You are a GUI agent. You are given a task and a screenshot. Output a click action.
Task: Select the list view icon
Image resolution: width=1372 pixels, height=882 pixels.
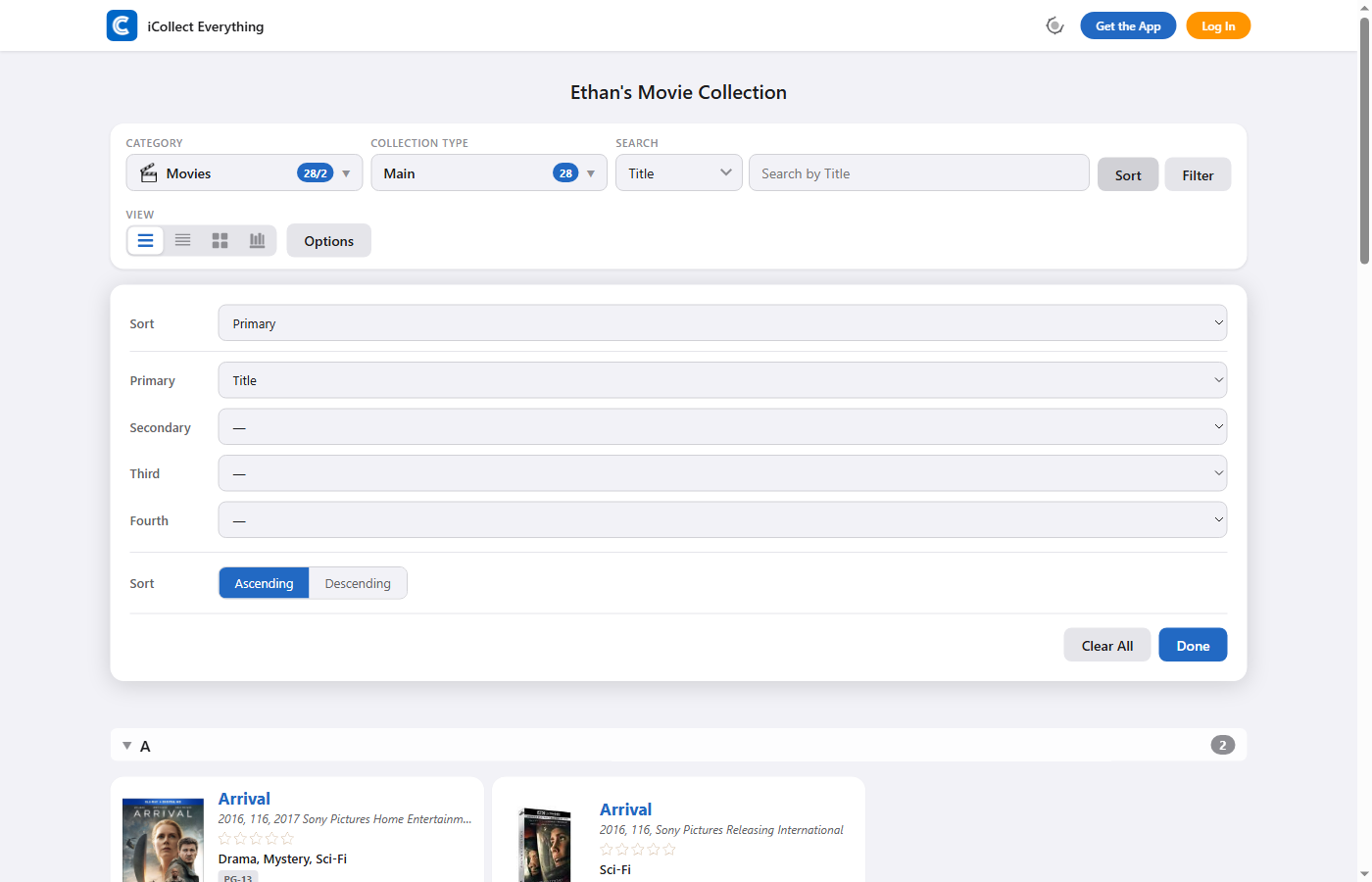[x=145, y=240]
